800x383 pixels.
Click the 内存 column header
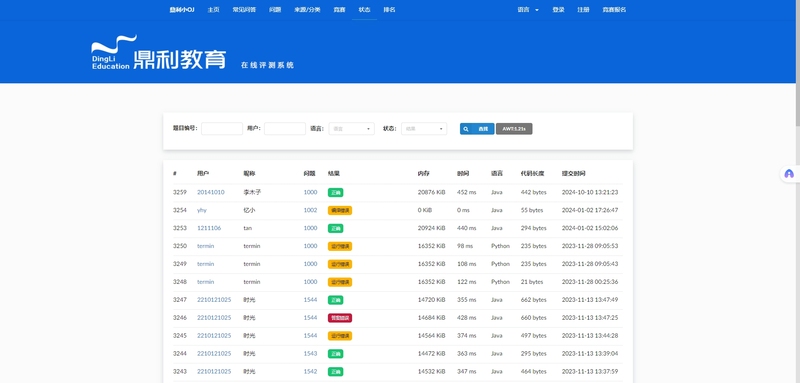[423, 173]
